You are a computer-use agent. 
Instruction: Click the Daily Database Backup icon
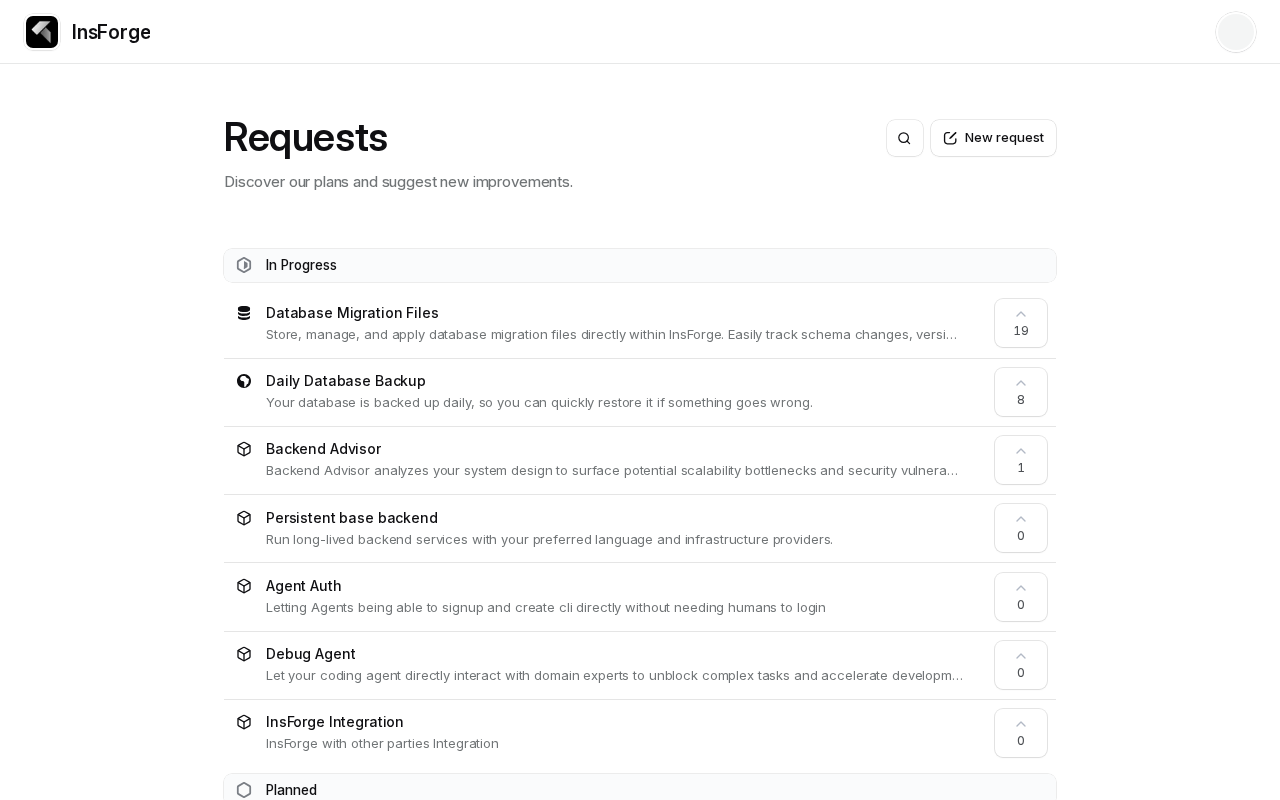[244, 381]
